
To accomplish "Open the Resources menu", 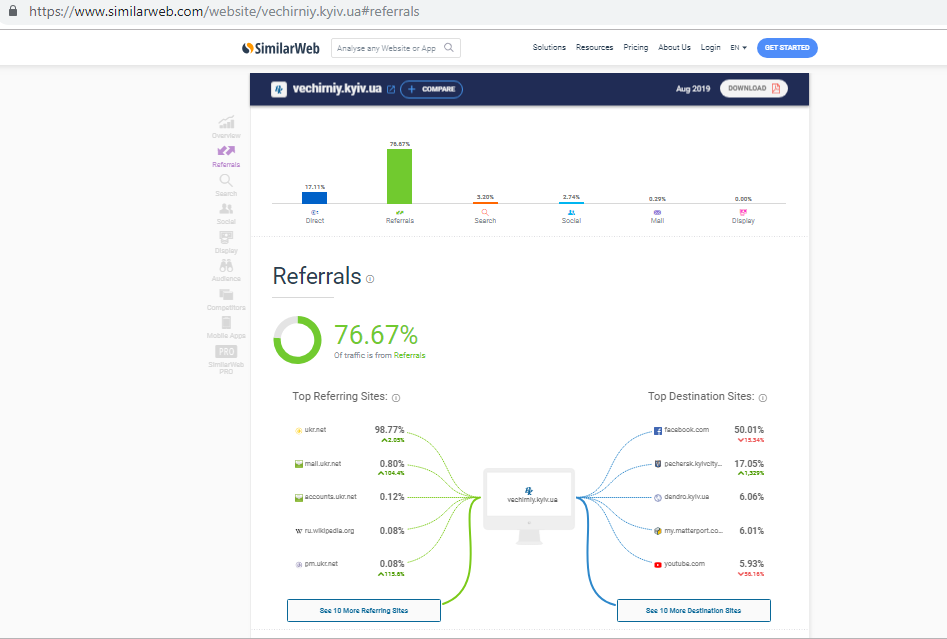I will (594, 47).
